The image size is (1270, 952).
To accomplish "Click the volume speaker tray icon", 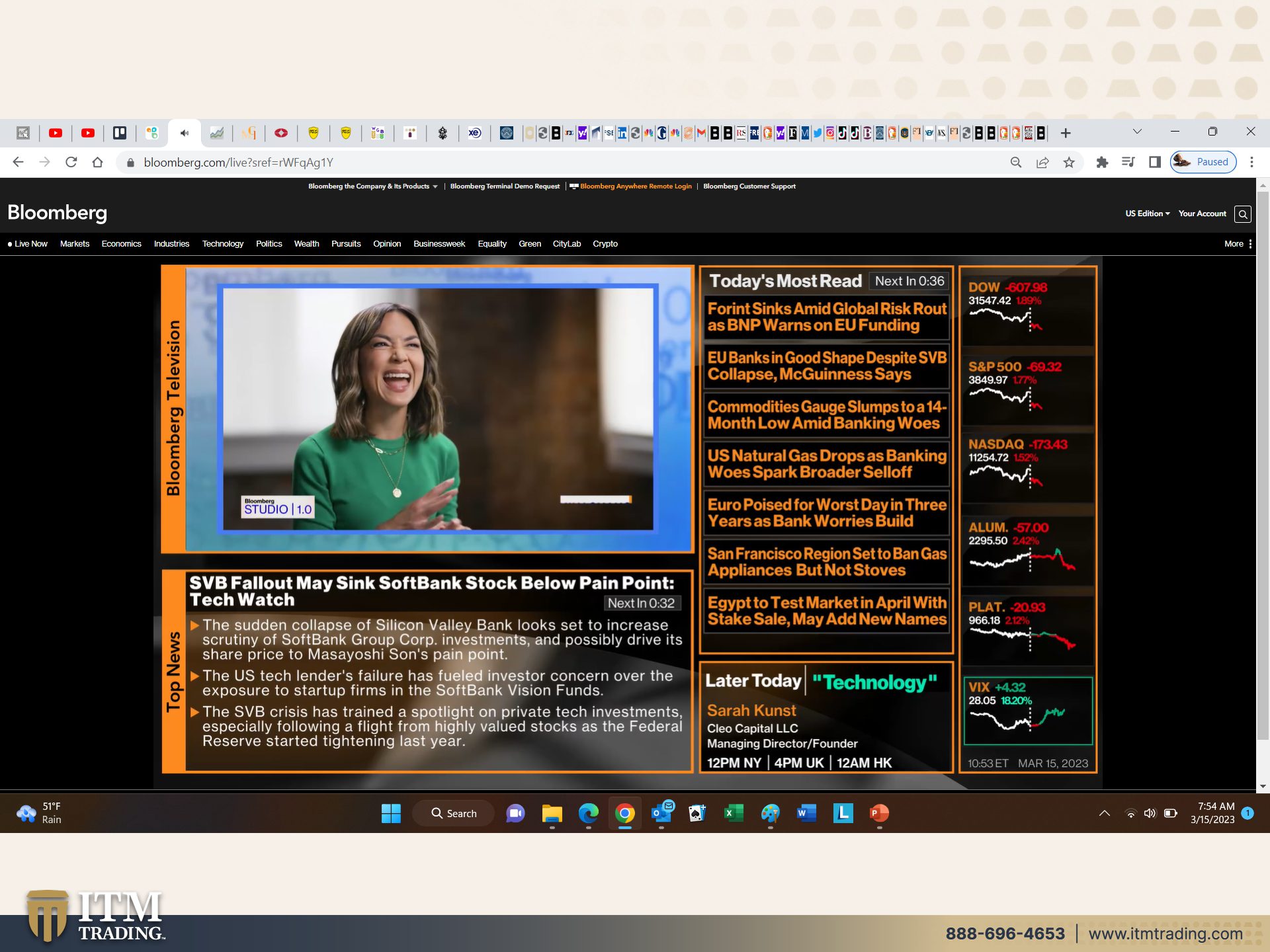I will (1150, 813).
